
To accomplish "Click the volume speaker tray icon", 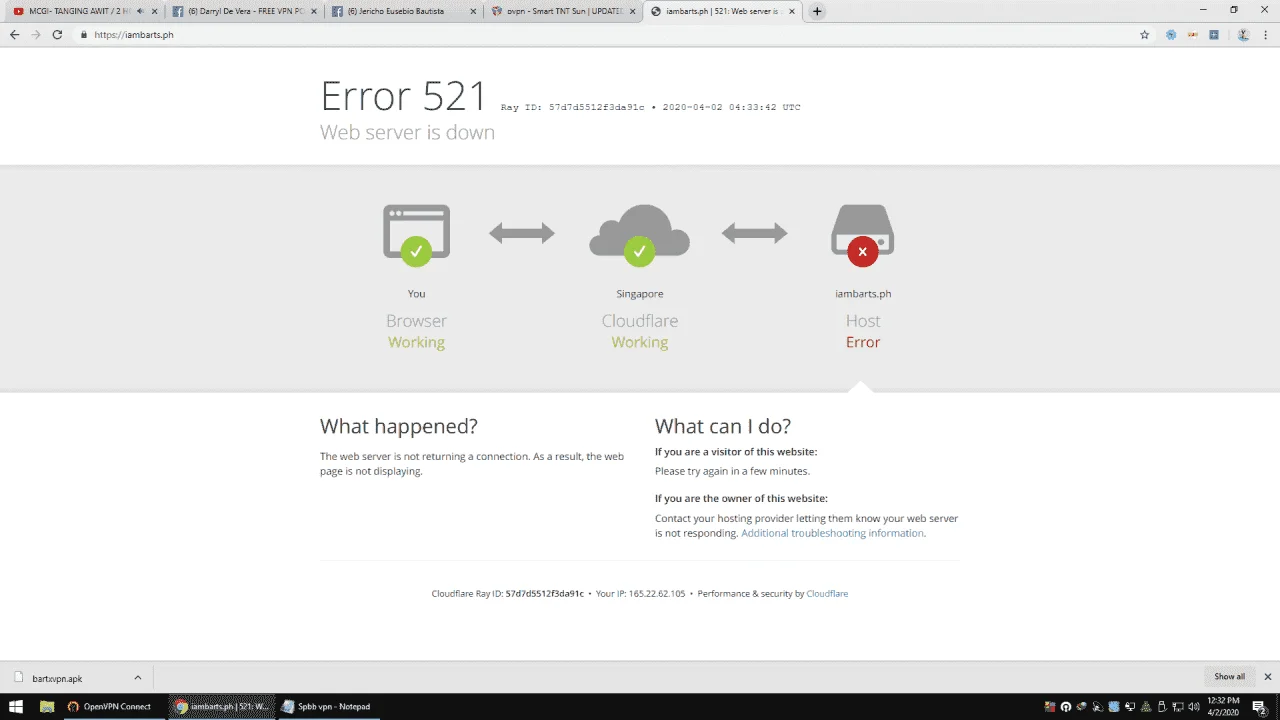I will click(x=1194, y=706).
